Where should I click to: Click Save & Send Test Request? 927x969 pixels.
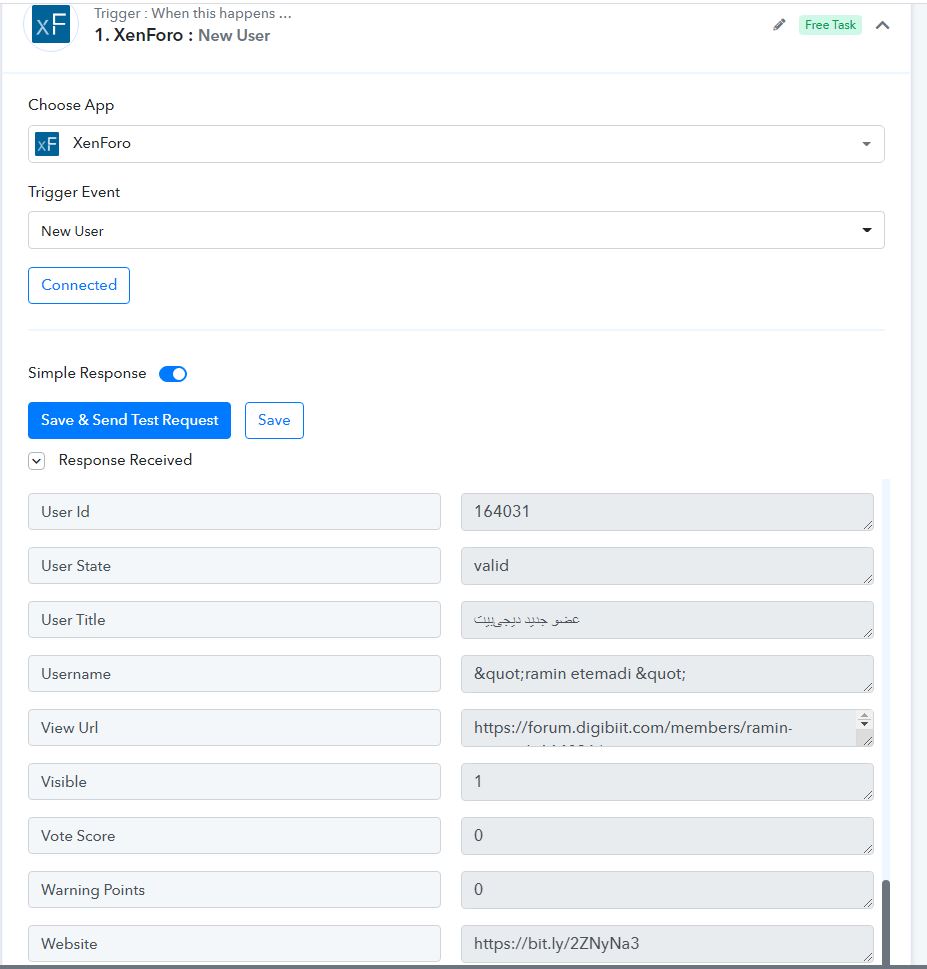129,420
